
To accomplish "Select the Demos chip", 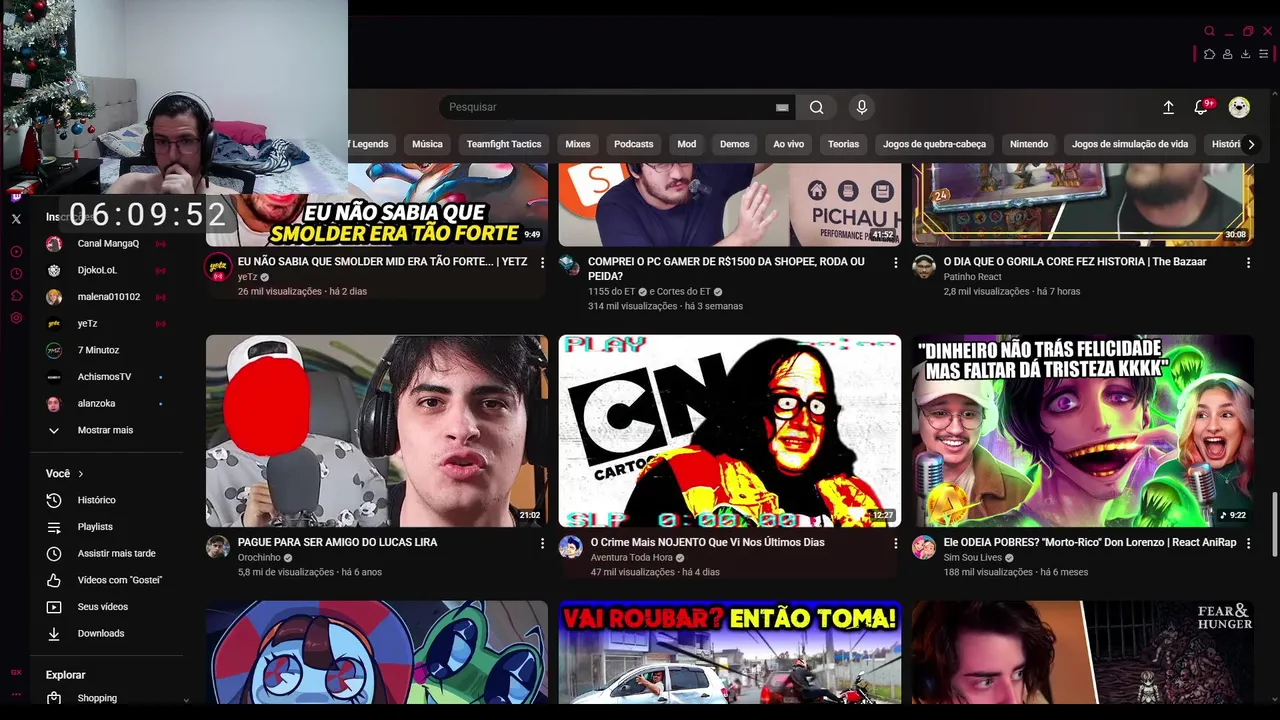I will [x=734, y=144].
